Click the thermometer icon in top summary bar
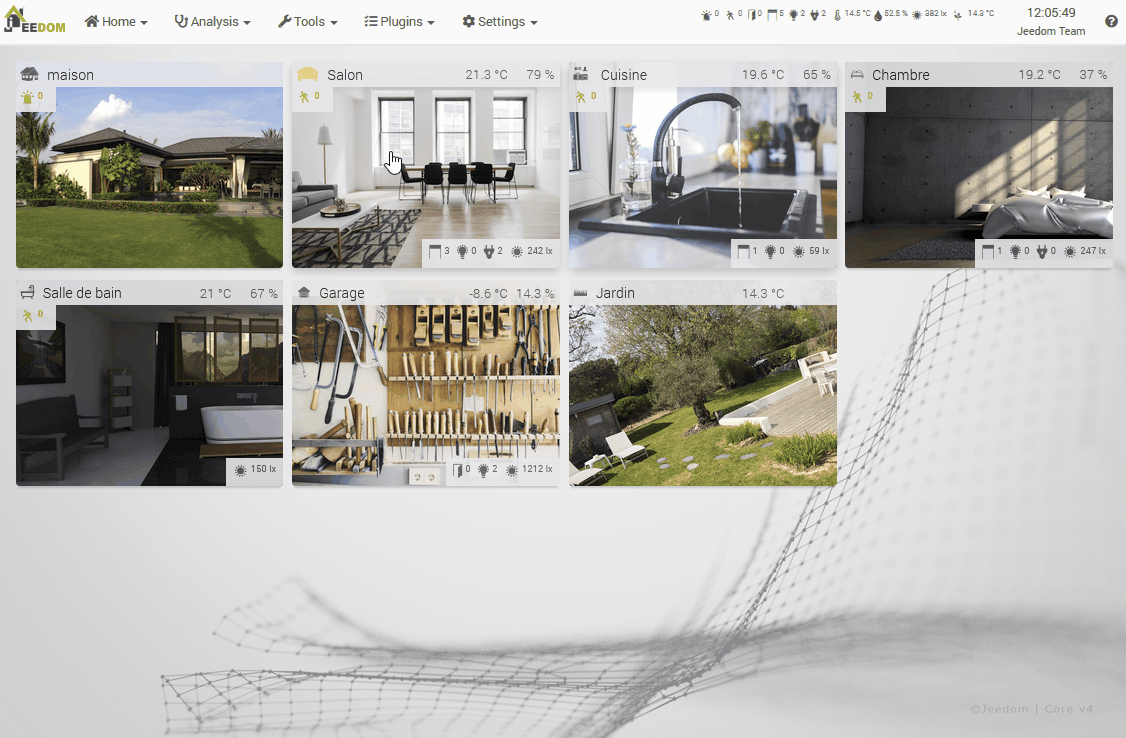 pos(837,15)
